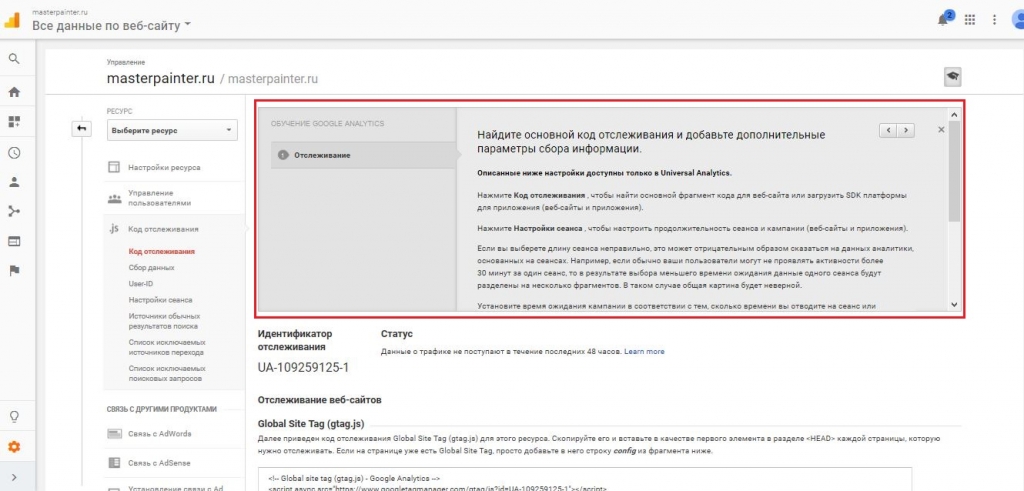Collapse the 'Код отслеживания' .js section

point(163,229)
